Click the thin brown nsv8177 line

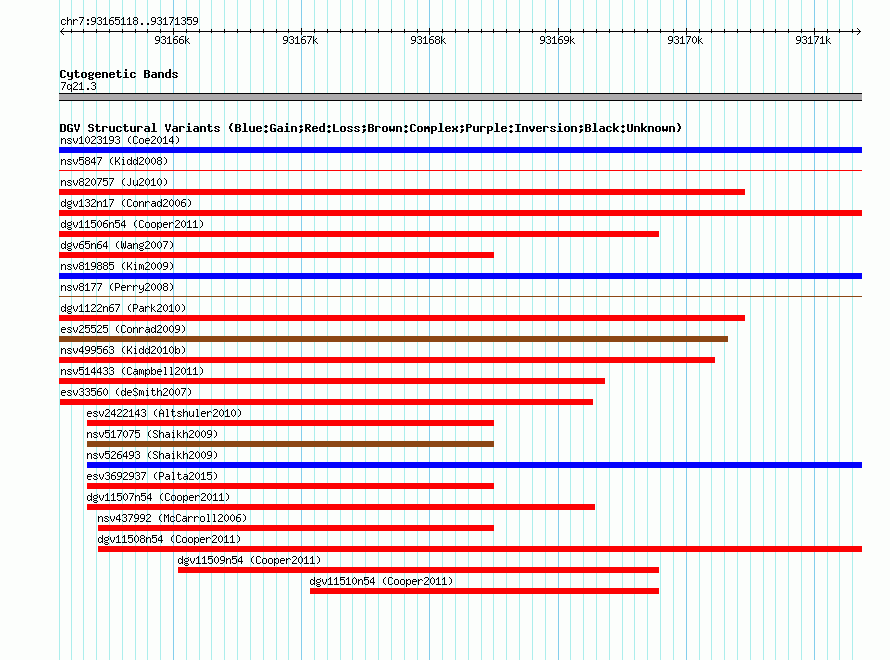460,296
